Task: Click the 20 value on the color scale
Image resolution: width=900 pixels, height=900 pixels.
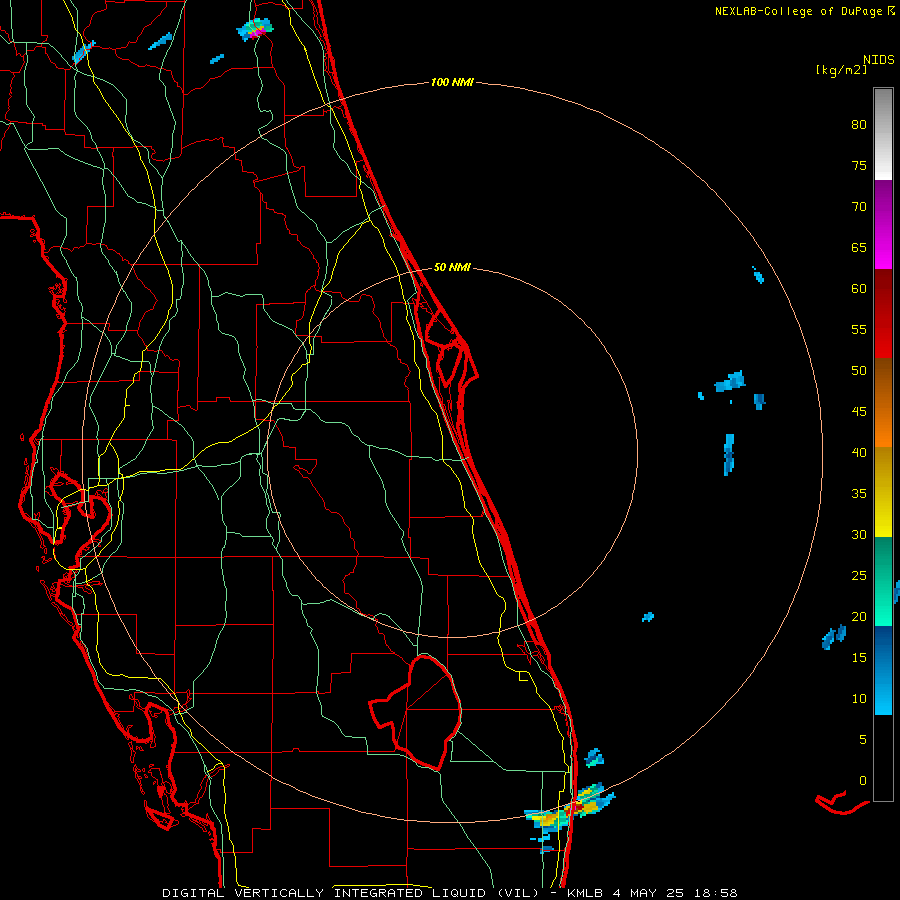Action: point(859,616)
